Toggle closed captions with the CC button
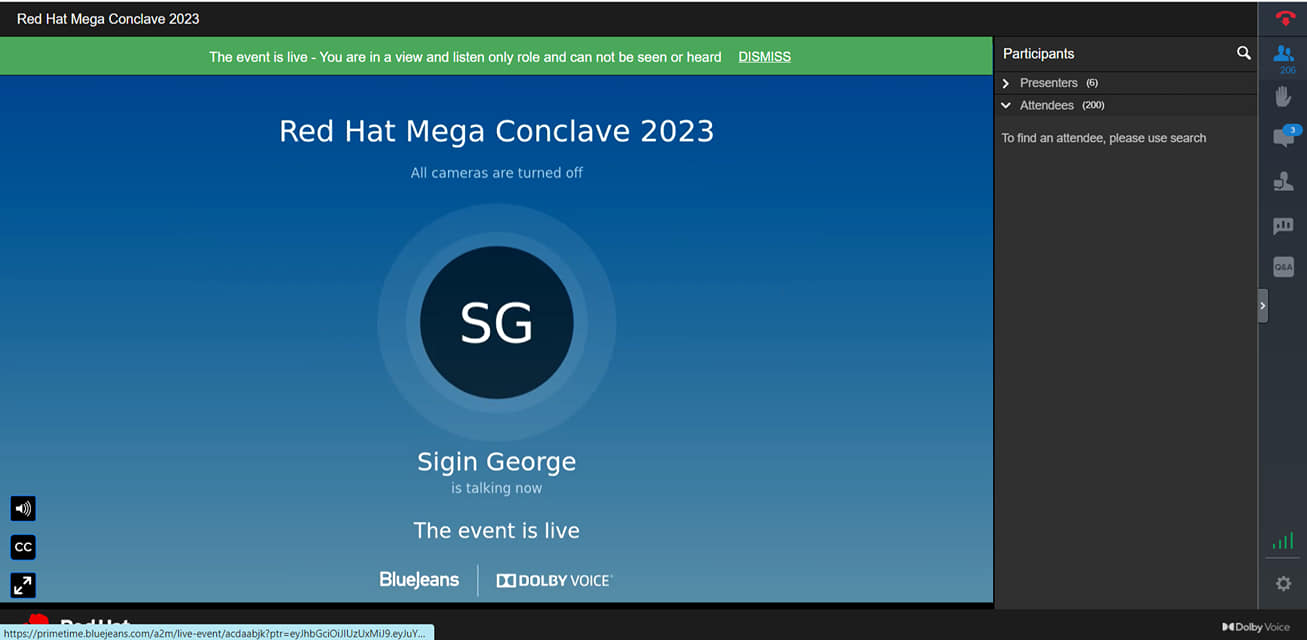 tap(23, 547)
